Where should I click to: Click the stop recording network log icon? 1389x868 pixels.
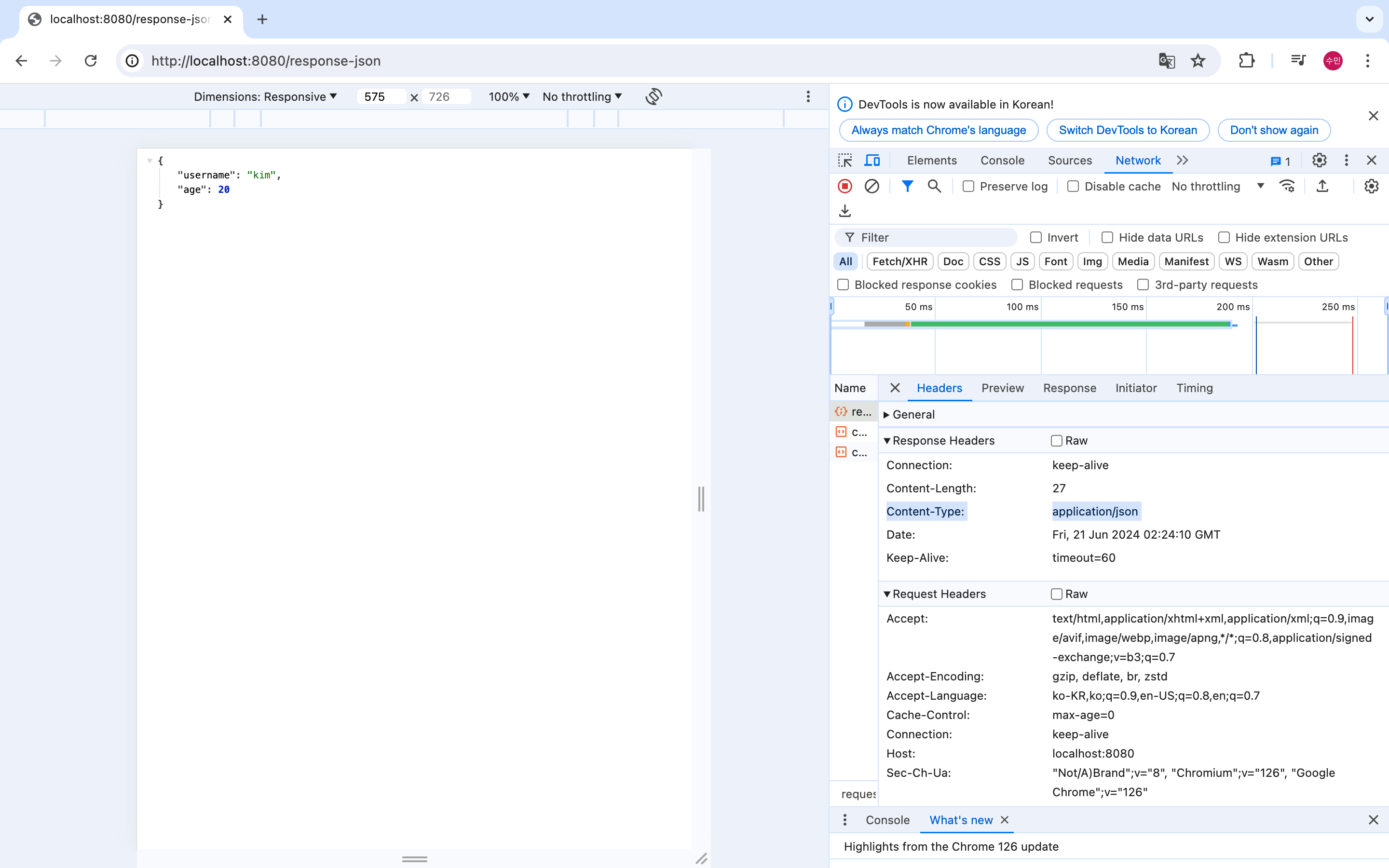click(x=845, y=186)
